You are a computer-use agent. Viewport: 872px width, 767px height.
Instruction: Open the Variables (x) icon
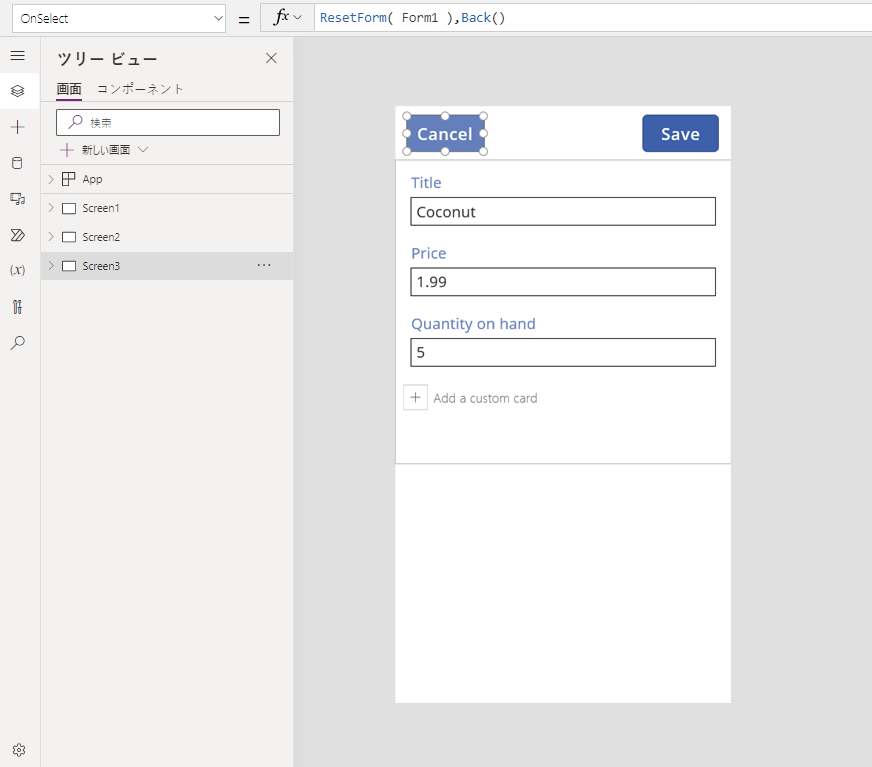pos(18,270)
